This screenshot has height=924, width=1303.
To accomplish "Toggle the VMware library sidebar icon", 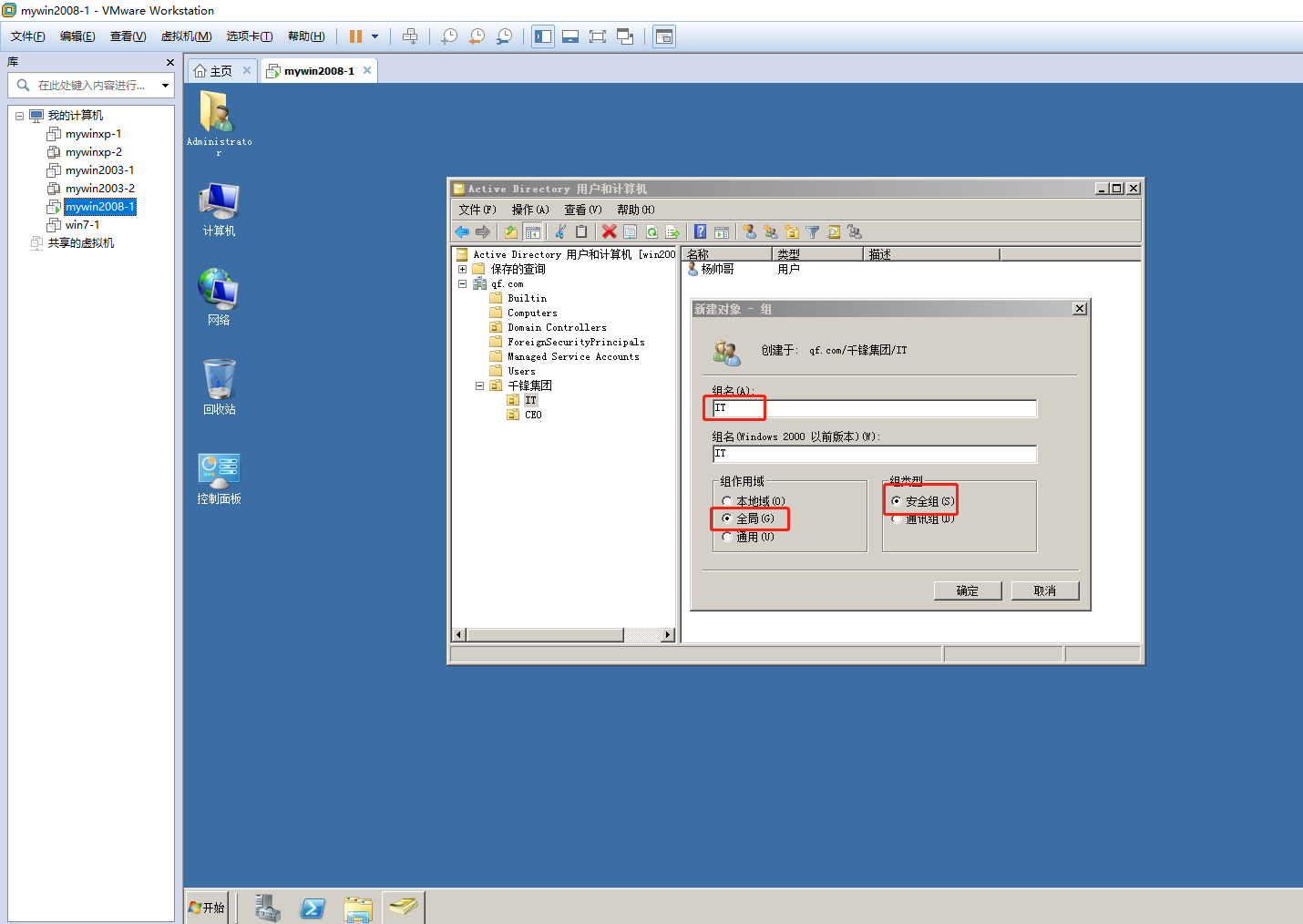I will tap(543, 36).
